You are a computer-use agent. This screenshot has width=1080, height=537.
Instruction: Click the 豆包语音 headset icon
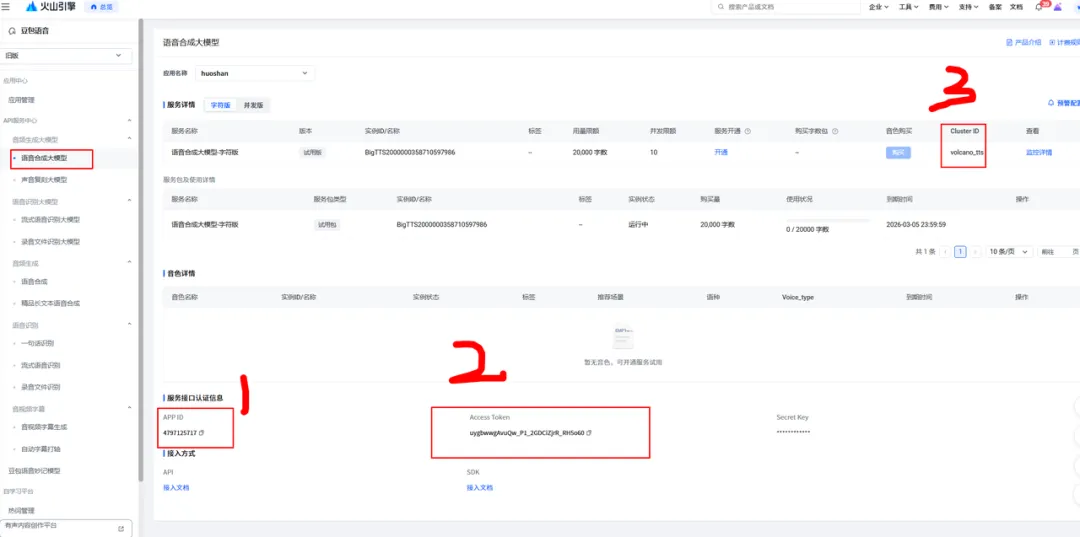point(12,31)
